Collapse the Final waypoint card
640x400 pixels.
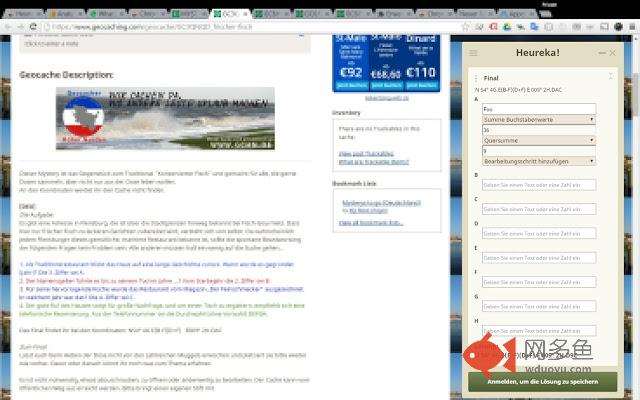coord(611,77)
